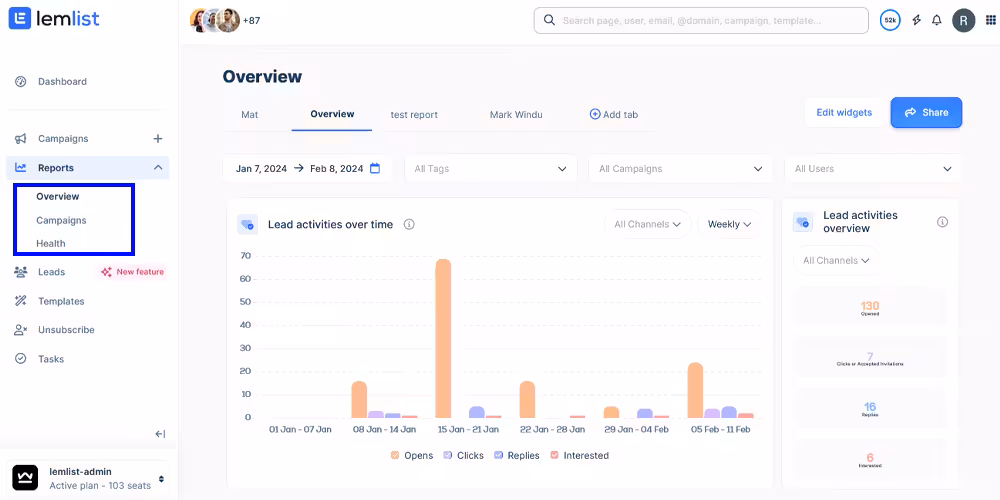Viewport: 1000px width, 500px height.
Task: Toggle the Opens legend series
Action: click(x=411, y=456)
